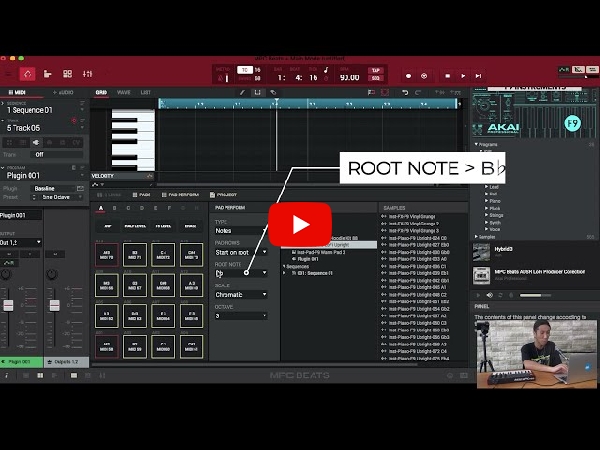Click the TAP tempo button
Viewport: 600px width, 450px height.
point(376,70)
